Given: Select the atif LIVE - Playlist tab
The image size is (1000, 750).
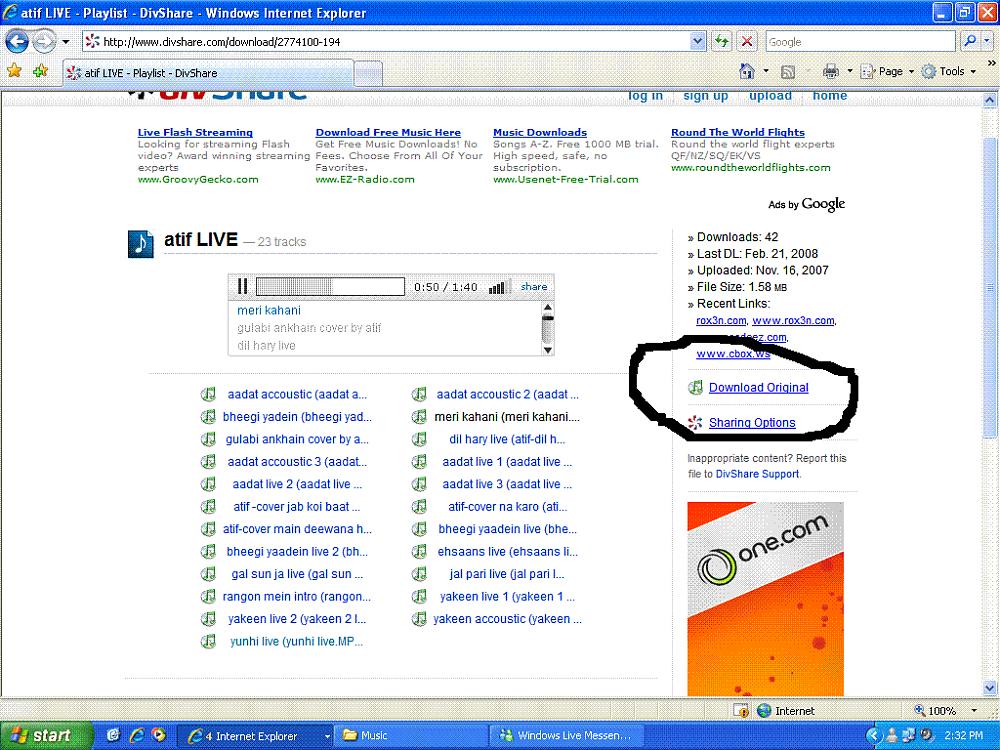Looking at the screenshot, I should [x=208, y=73].
